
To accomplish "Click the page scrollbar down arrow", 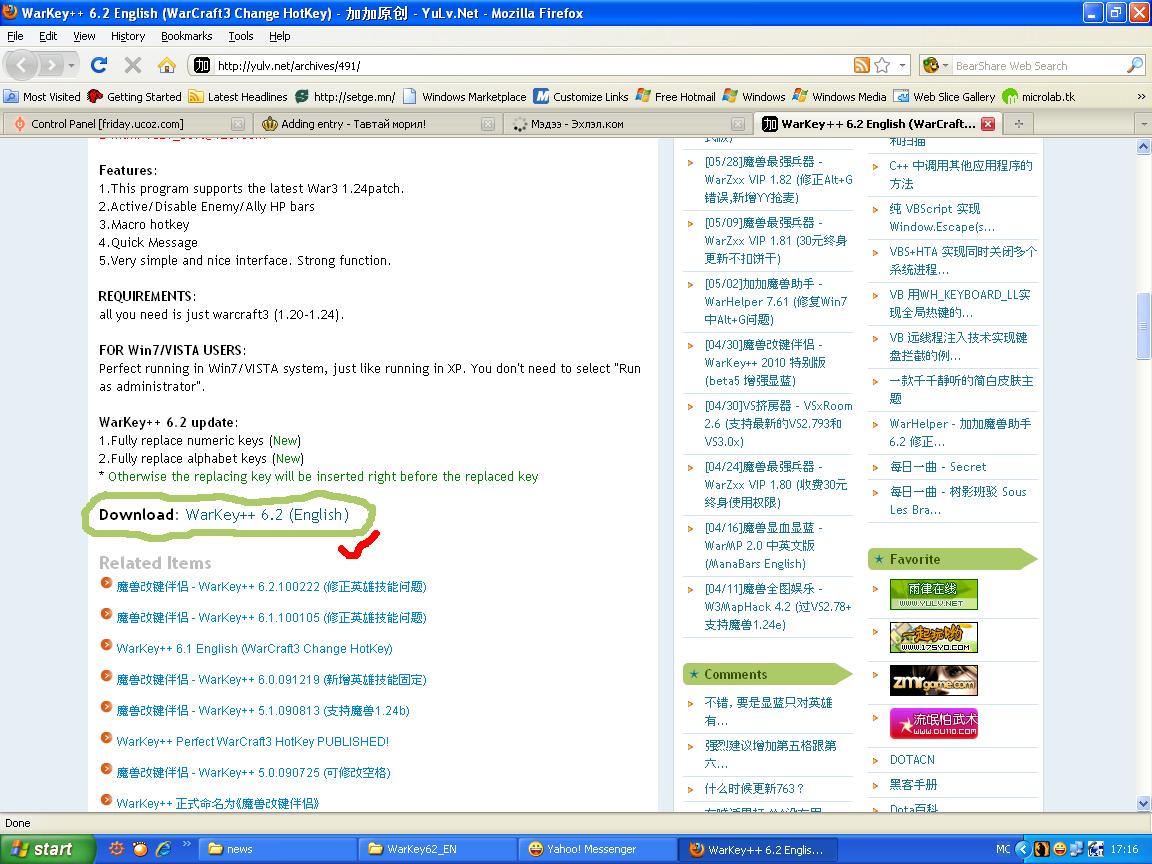I will (1143, 804).
